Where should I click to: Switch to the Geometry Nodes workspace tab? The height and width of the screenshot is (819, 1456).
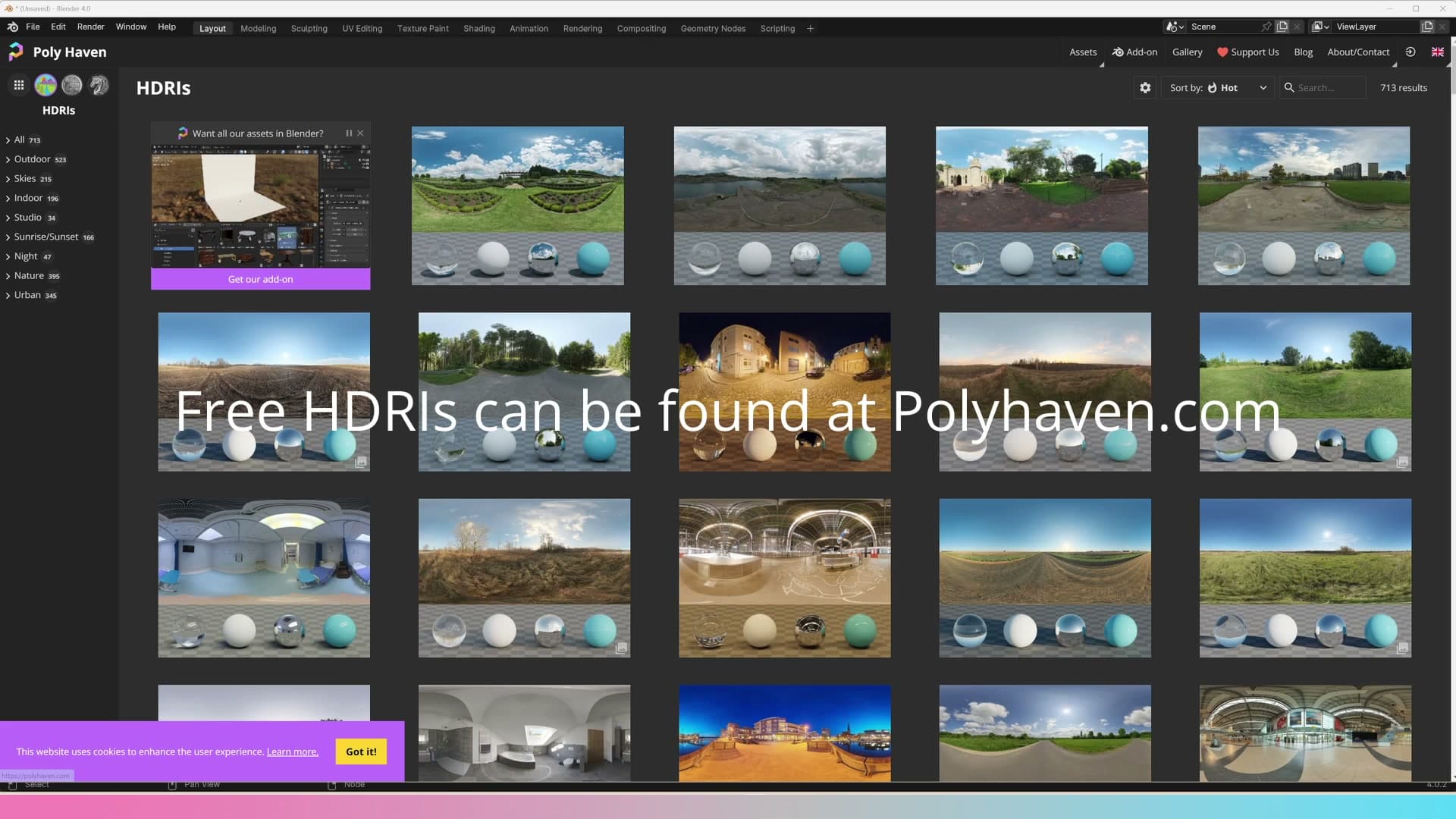[714, 29]
